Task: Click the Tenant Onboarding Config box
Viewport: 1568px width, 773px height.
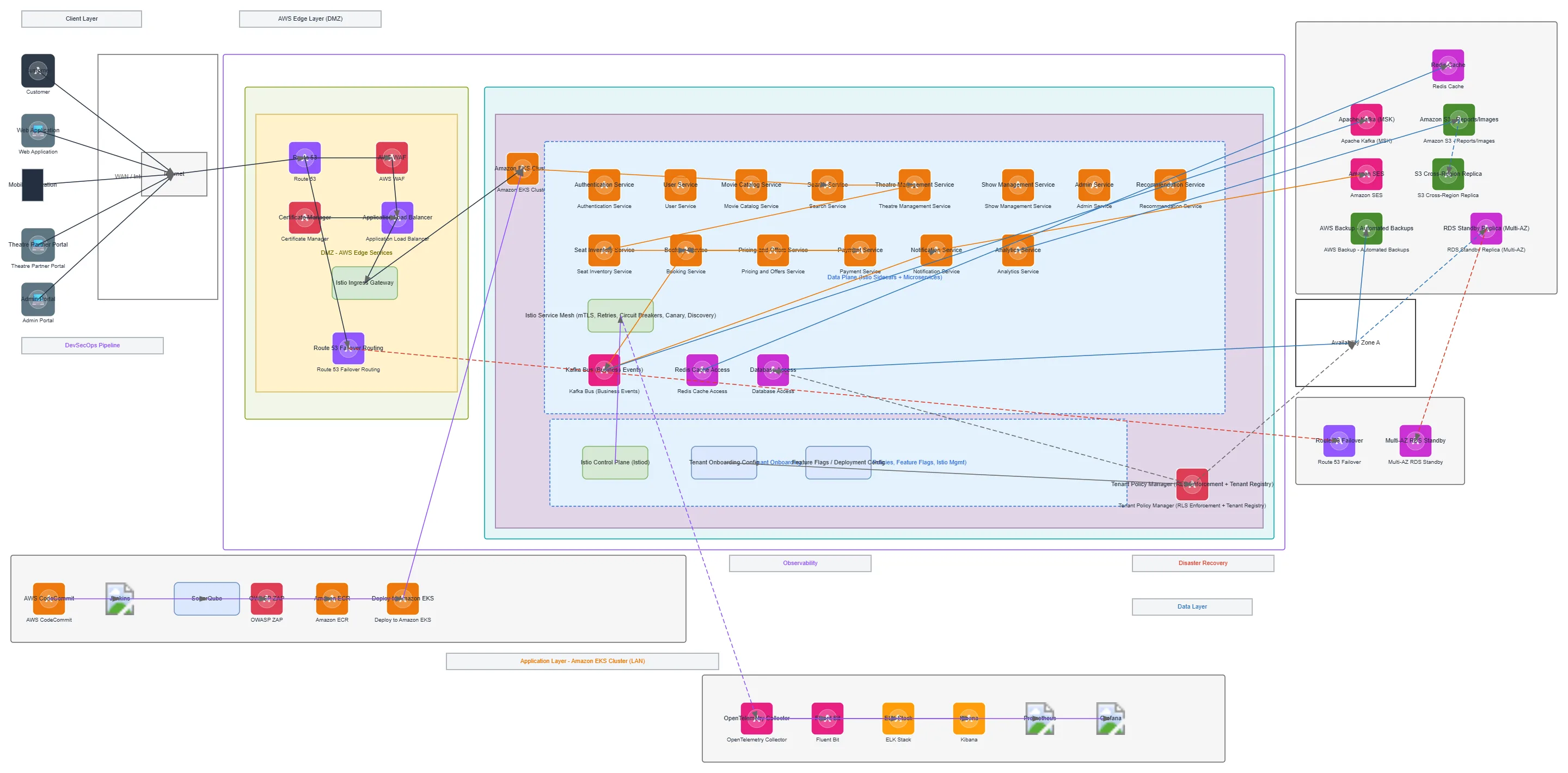Action: point(724,463)
